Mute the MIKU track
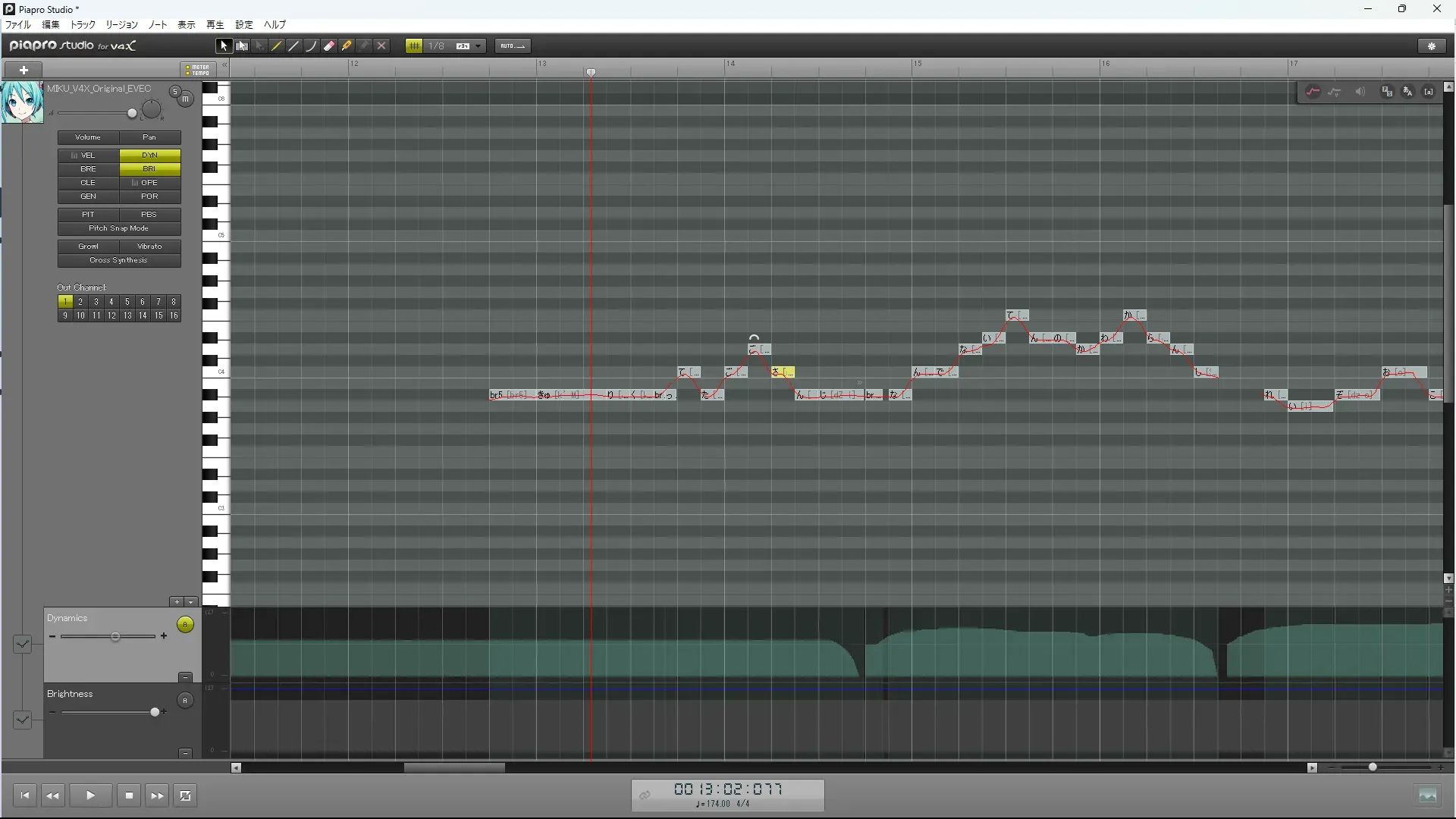 pos(185,99)
